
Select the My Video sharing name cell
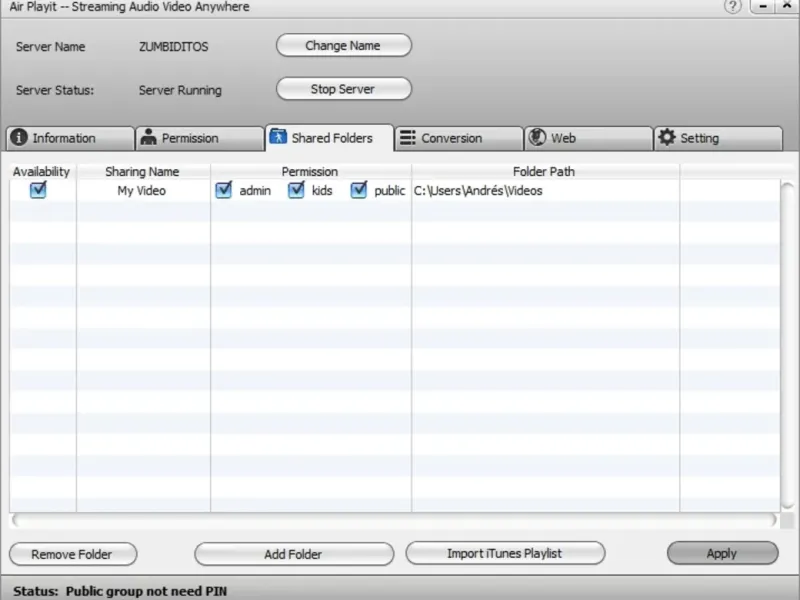(142, 191)
